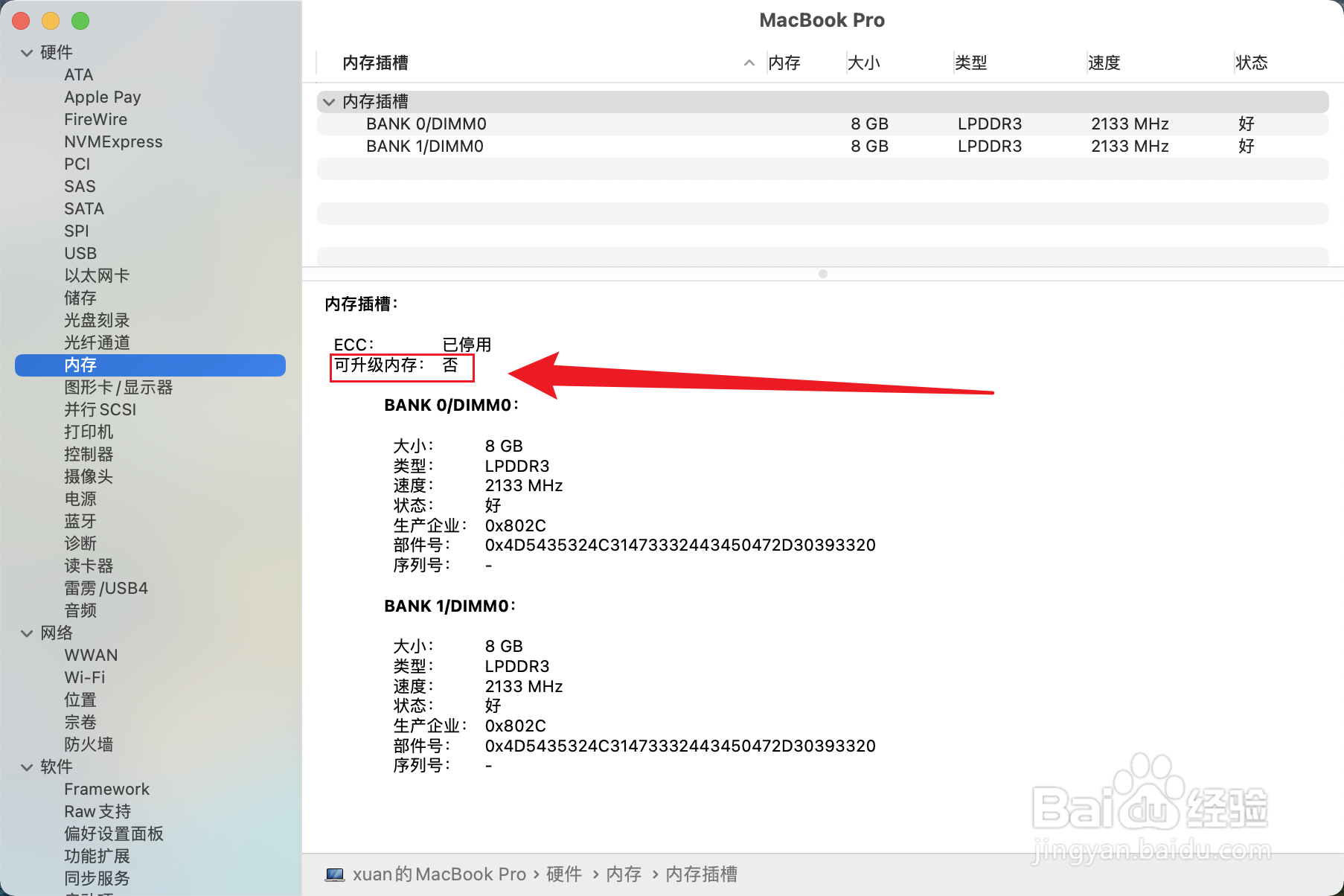This screenshot has height=896, width=1344.
Task: Open 图形卡/显示器 in the sidebar
Action: point(118,388)
